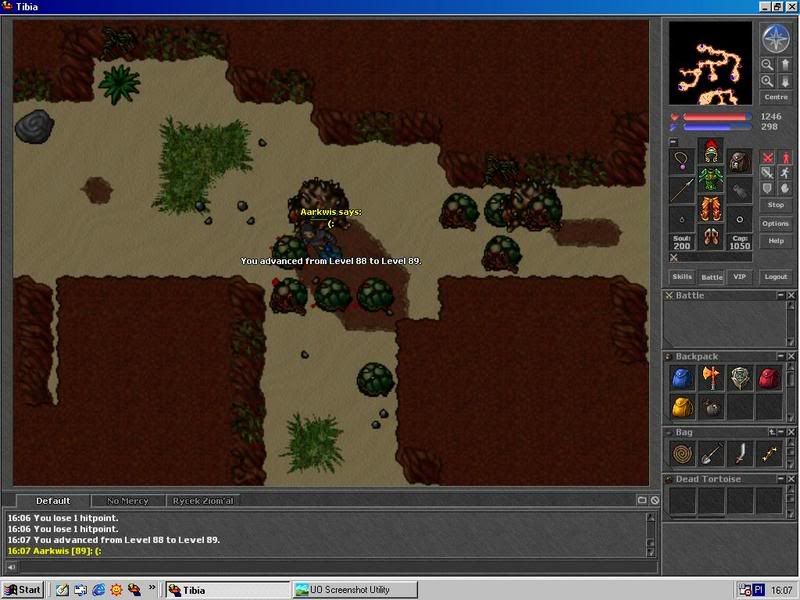Open the Help window
This screenshot has width=800, height=600.
click(776, 241)
